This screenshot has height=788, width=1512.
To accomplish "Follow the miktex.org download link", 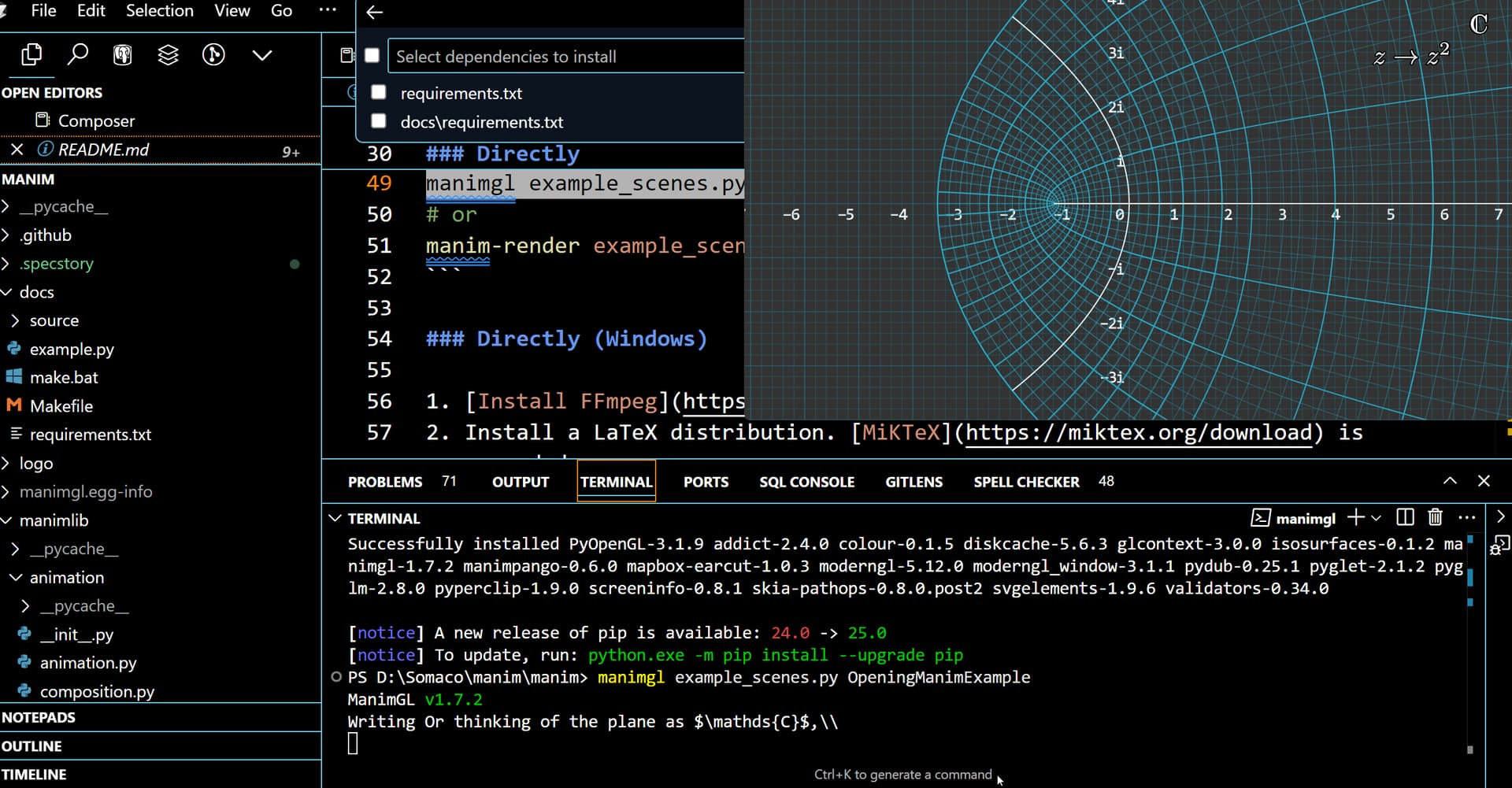I will 1139,433.
